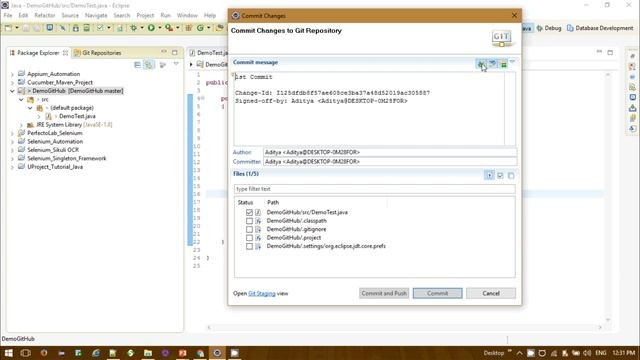Image resolution: width=640 pixels, height=360 pixels.
Task: Open Debug perspective in Eclipse toolbar
Action: [549, 28]
